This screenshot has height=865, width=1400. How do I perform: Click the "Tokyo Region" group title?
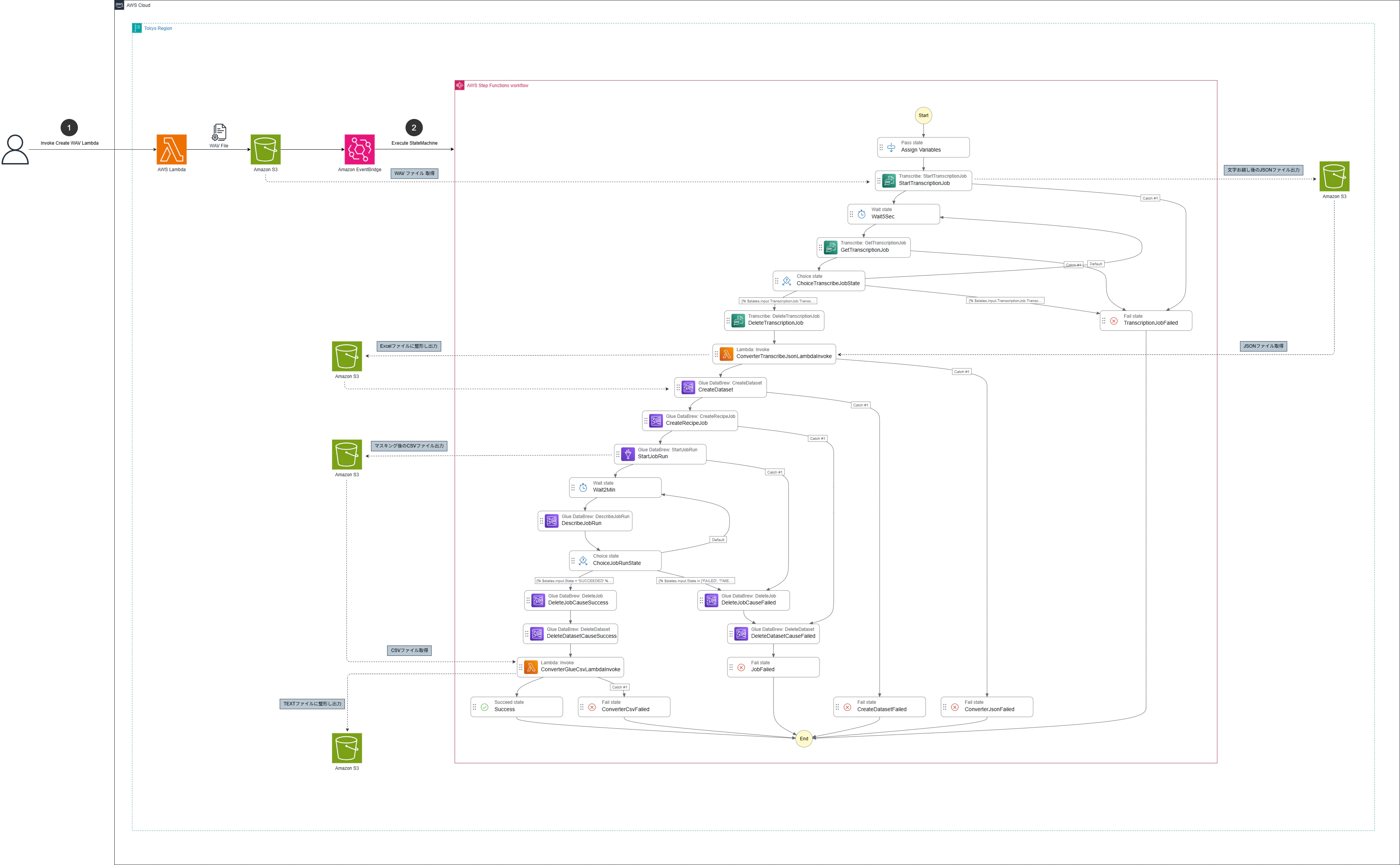(158, 28)
